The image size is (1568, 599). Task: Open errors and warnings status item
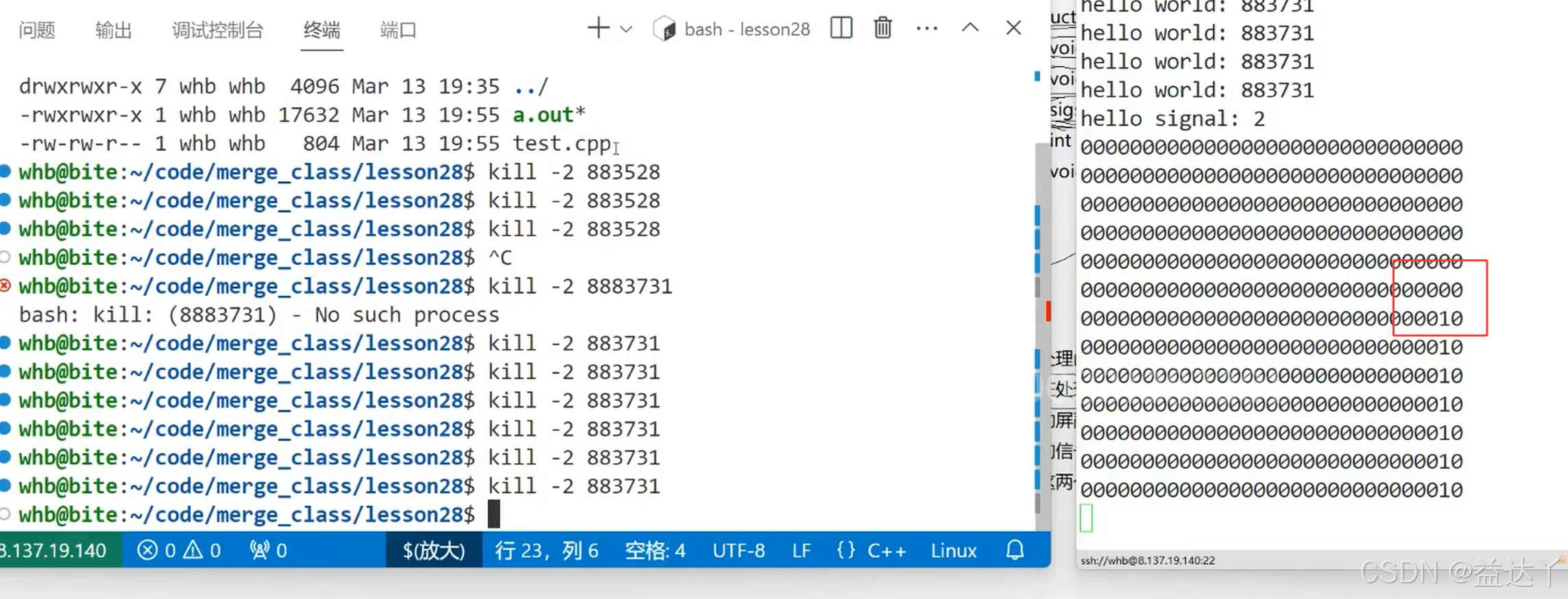pyautogui.click(x=178, y=550)
